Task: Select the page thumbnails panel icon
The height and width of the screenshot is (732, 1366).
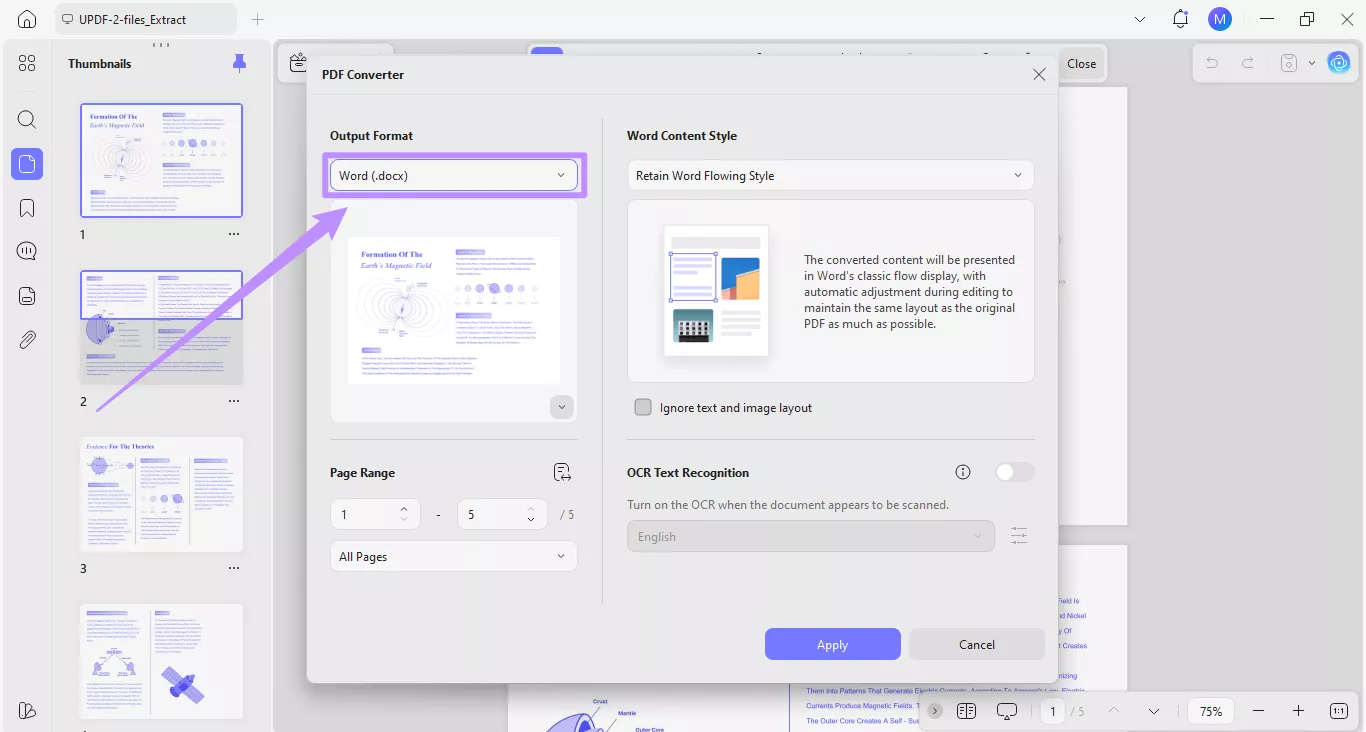Action: [x=27, y=164]
